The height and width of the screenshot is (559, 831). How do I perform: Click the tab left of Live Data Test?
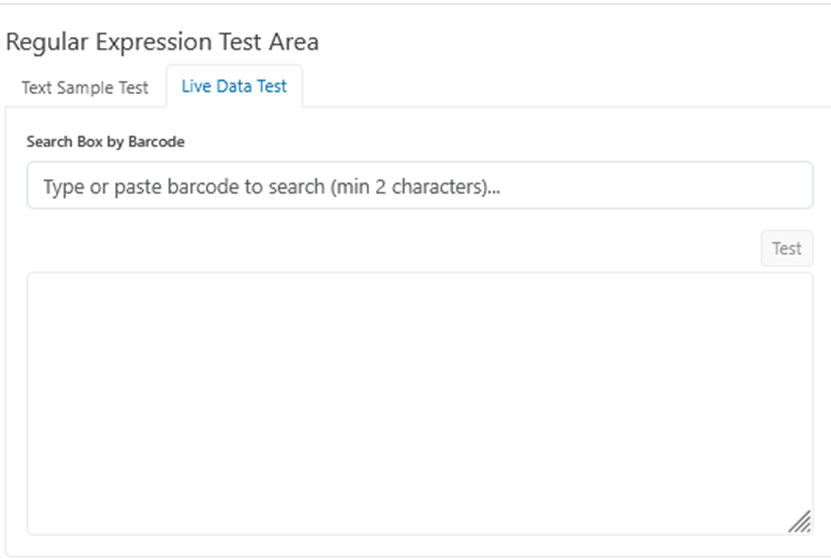click(85, 87)
